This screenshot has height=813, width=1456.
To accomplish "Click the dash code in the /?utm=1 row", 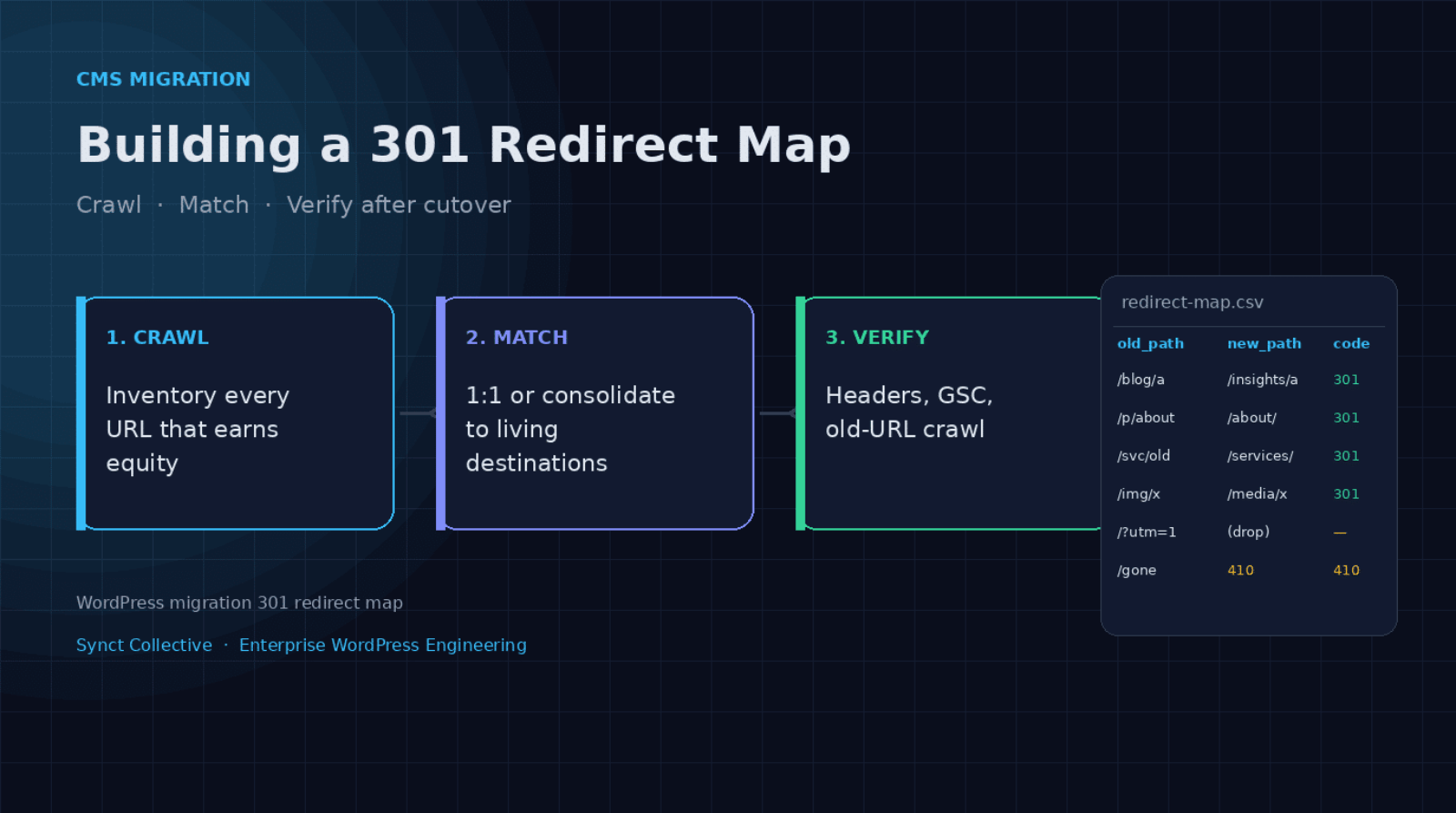I will (1340, 533).
